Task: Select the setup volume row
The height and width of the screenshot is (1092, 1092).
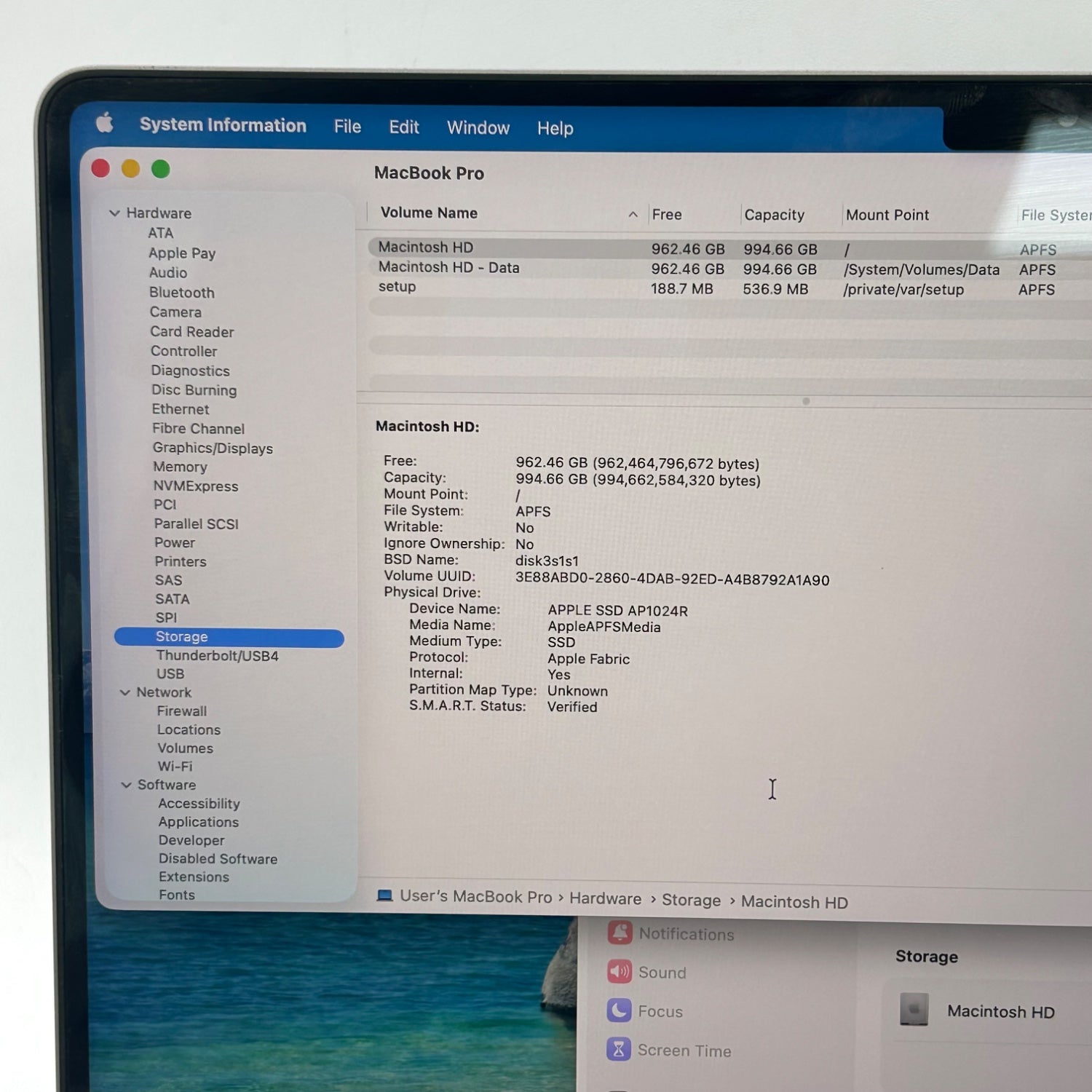Action: [x=397, y=287]
